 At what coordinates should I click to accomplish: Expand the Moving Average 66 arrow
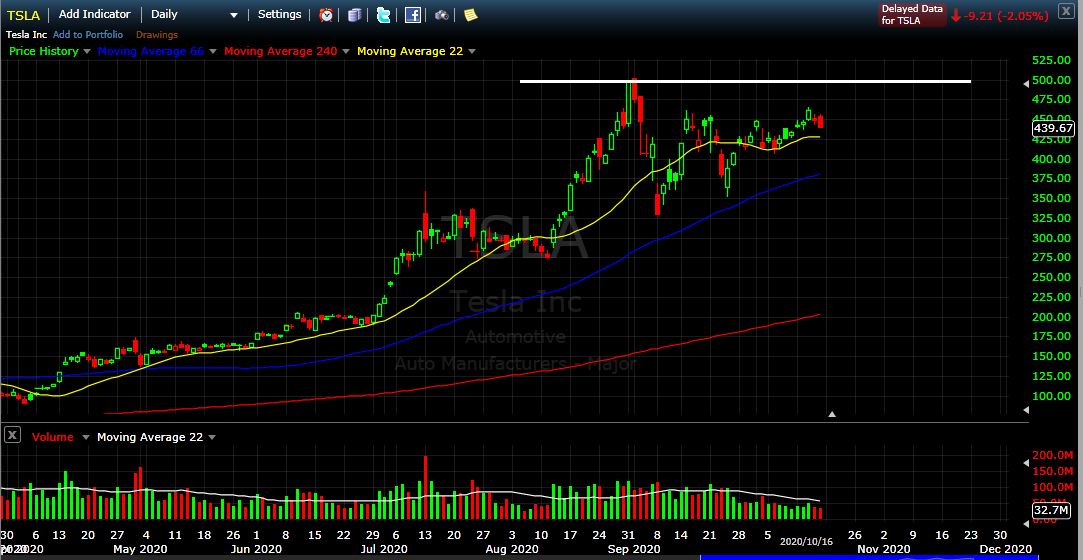(213, 51)
